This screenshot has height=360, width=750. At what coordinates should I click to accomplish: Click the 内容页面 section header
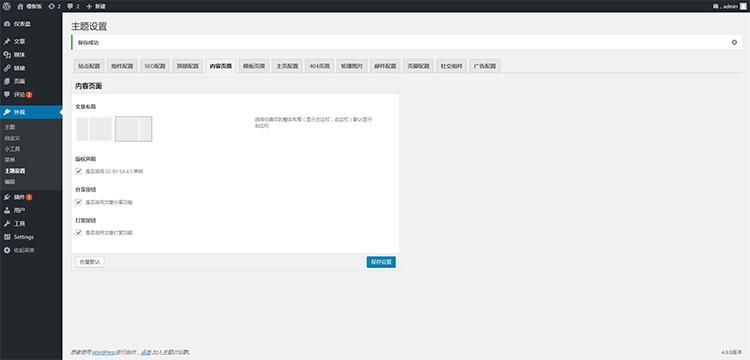(x=88, y=86)
